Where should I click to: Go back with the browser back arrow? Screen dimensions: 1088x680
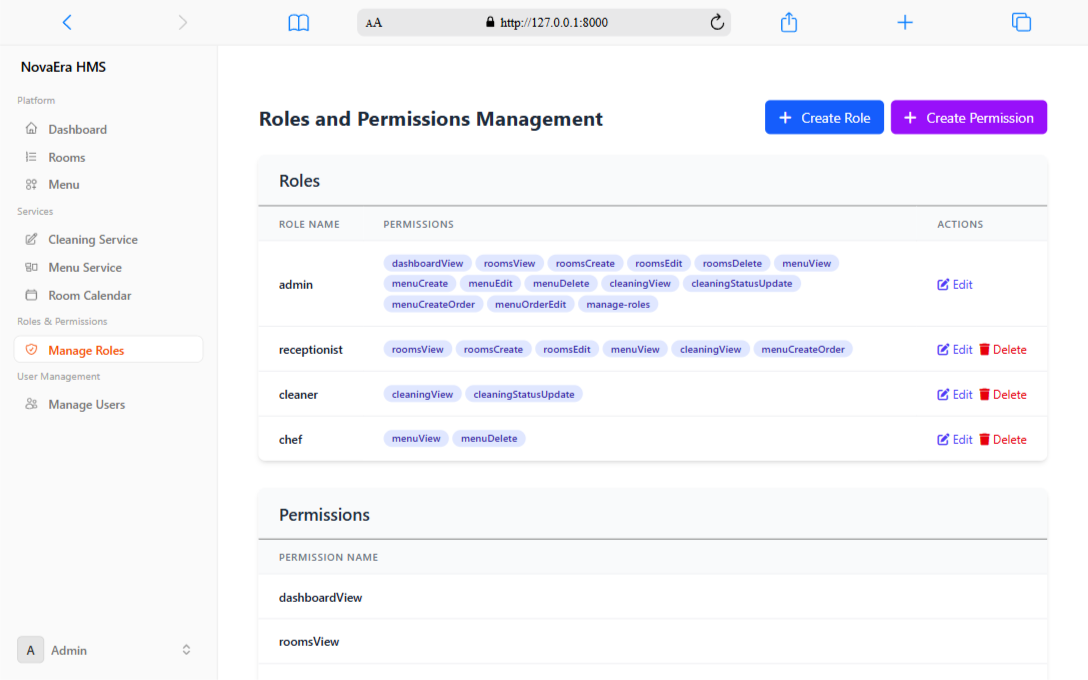point(67,22)
